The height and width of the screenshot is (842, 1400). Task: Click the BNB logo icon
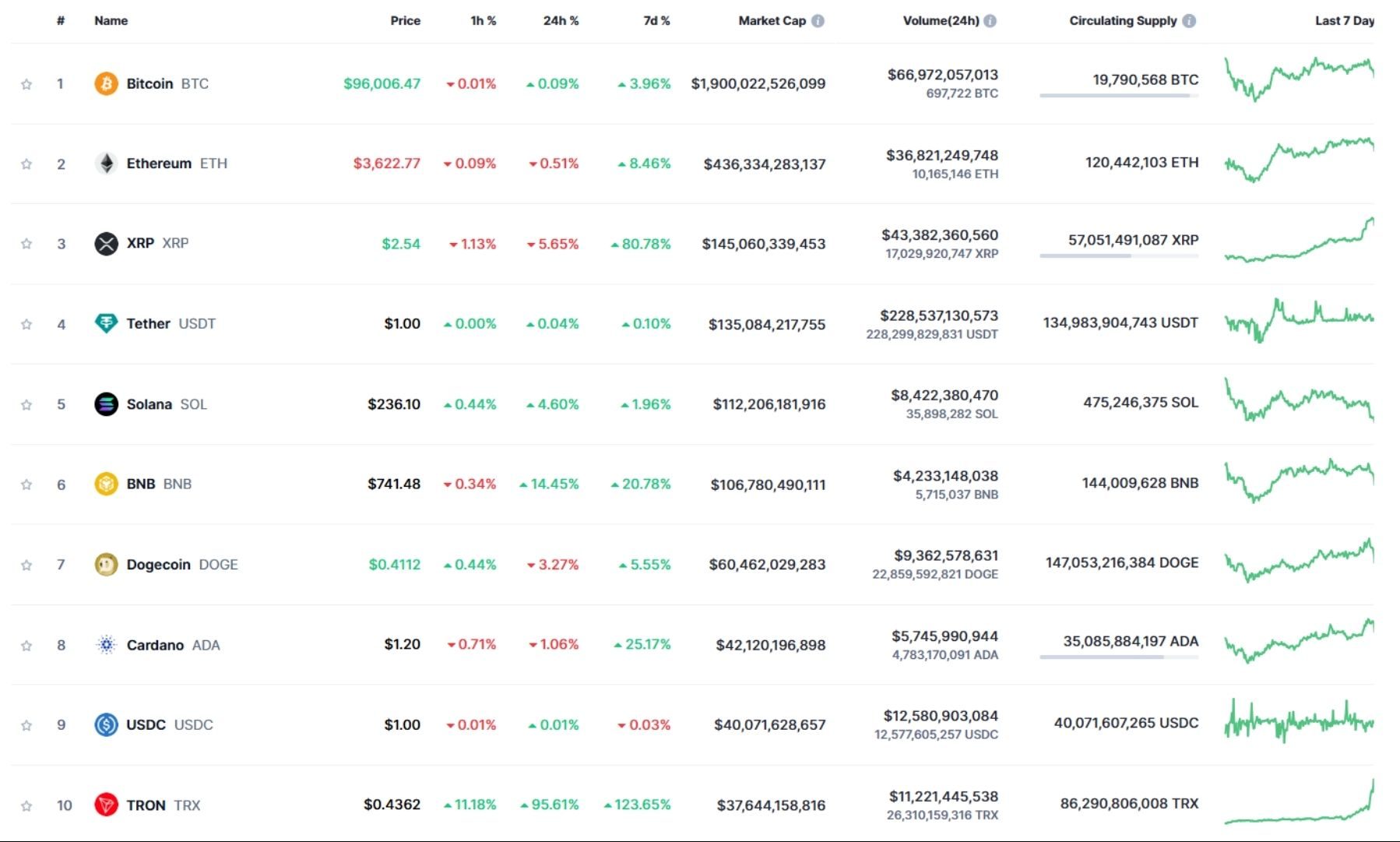click(x=106, y=484)
